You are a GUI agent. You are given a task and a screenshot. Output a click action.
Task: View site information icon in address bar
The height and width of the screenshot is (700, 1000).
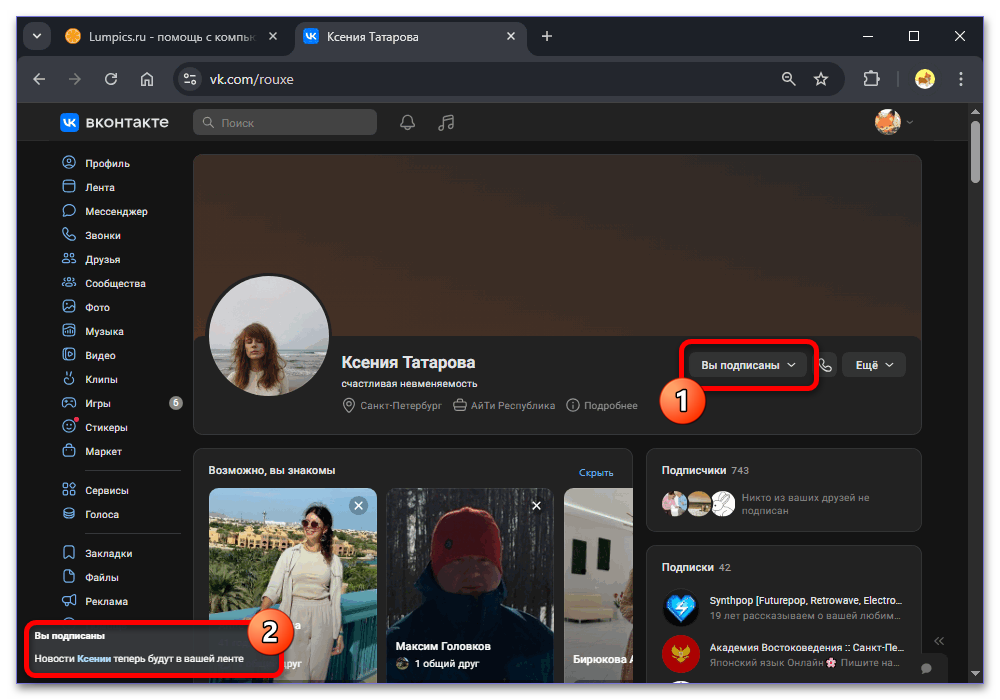coord(190,79)
